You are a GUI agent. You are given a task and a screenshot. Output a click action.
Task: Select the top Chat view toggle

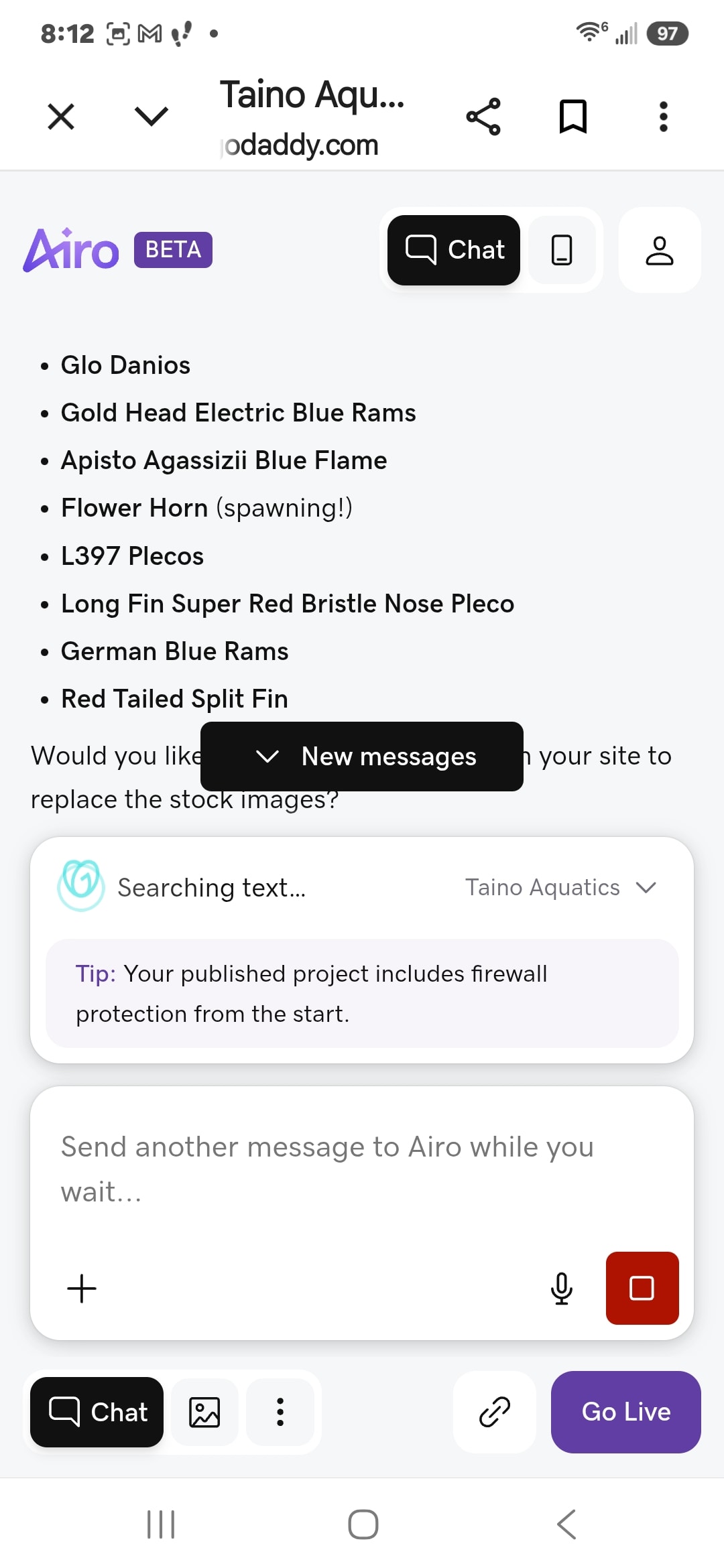click(454, 250)
